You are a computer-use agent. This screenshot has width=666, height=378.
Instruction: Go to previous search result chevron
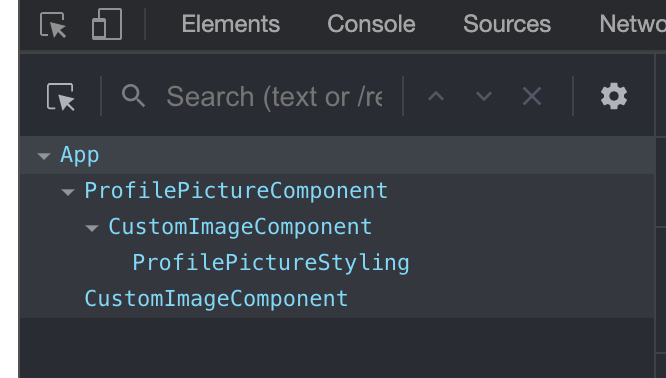[x=436, y=96]
